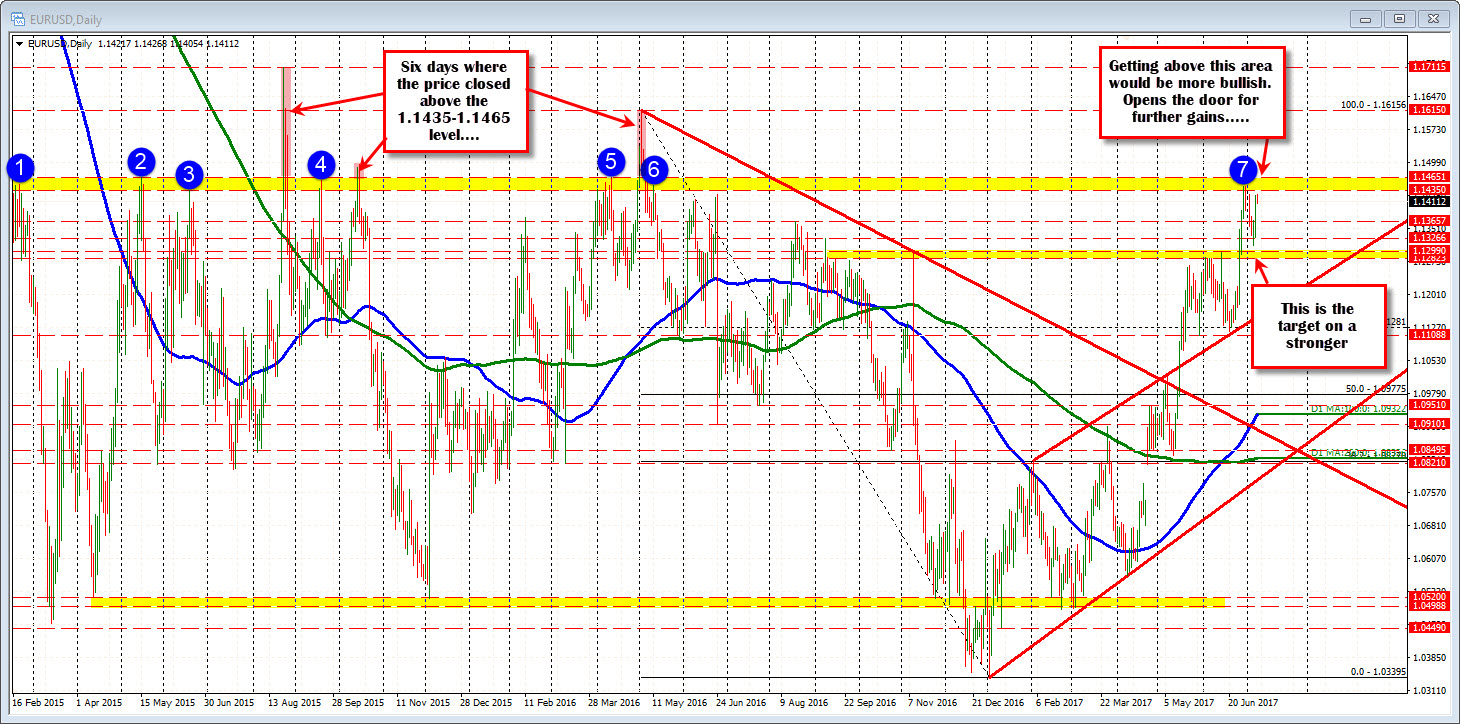Select the red price label 1.16150
The image size is (1460, 724).
click(x=1427, y=110)
